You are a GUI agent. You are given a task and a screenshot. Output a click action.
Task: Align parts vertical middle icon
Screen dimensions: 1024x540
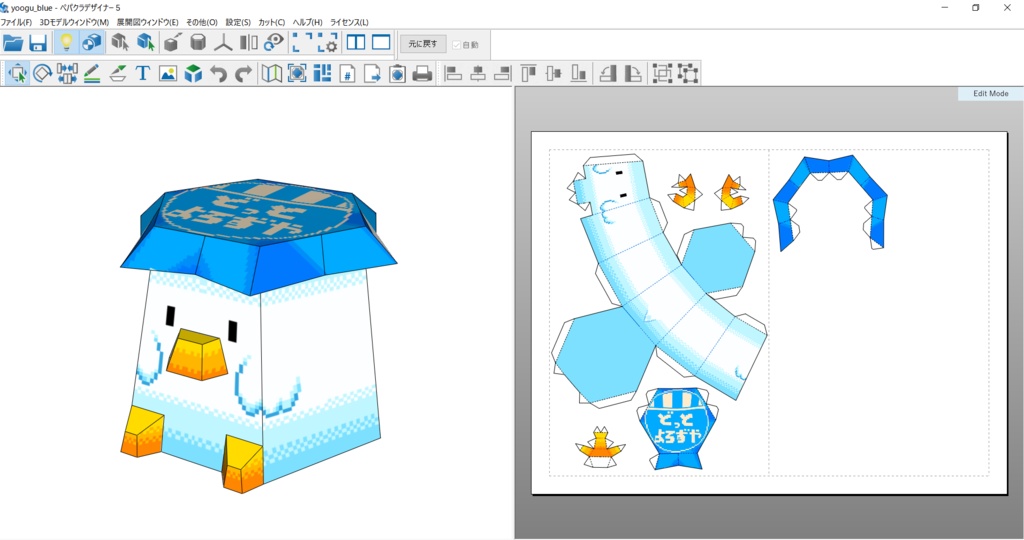pos(554,73)
